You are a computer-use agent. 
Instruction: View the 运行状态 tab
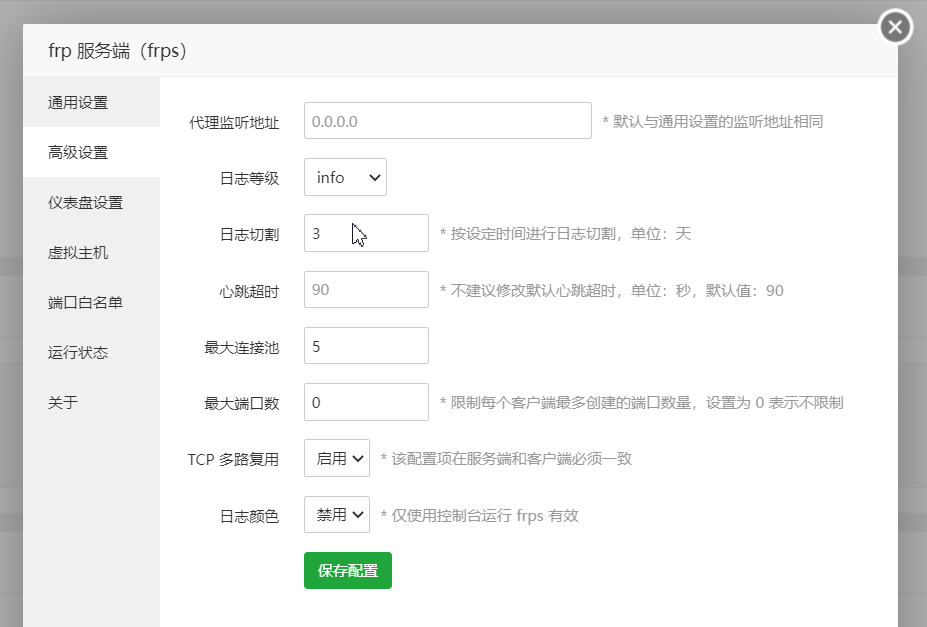(x=92, y=353)
